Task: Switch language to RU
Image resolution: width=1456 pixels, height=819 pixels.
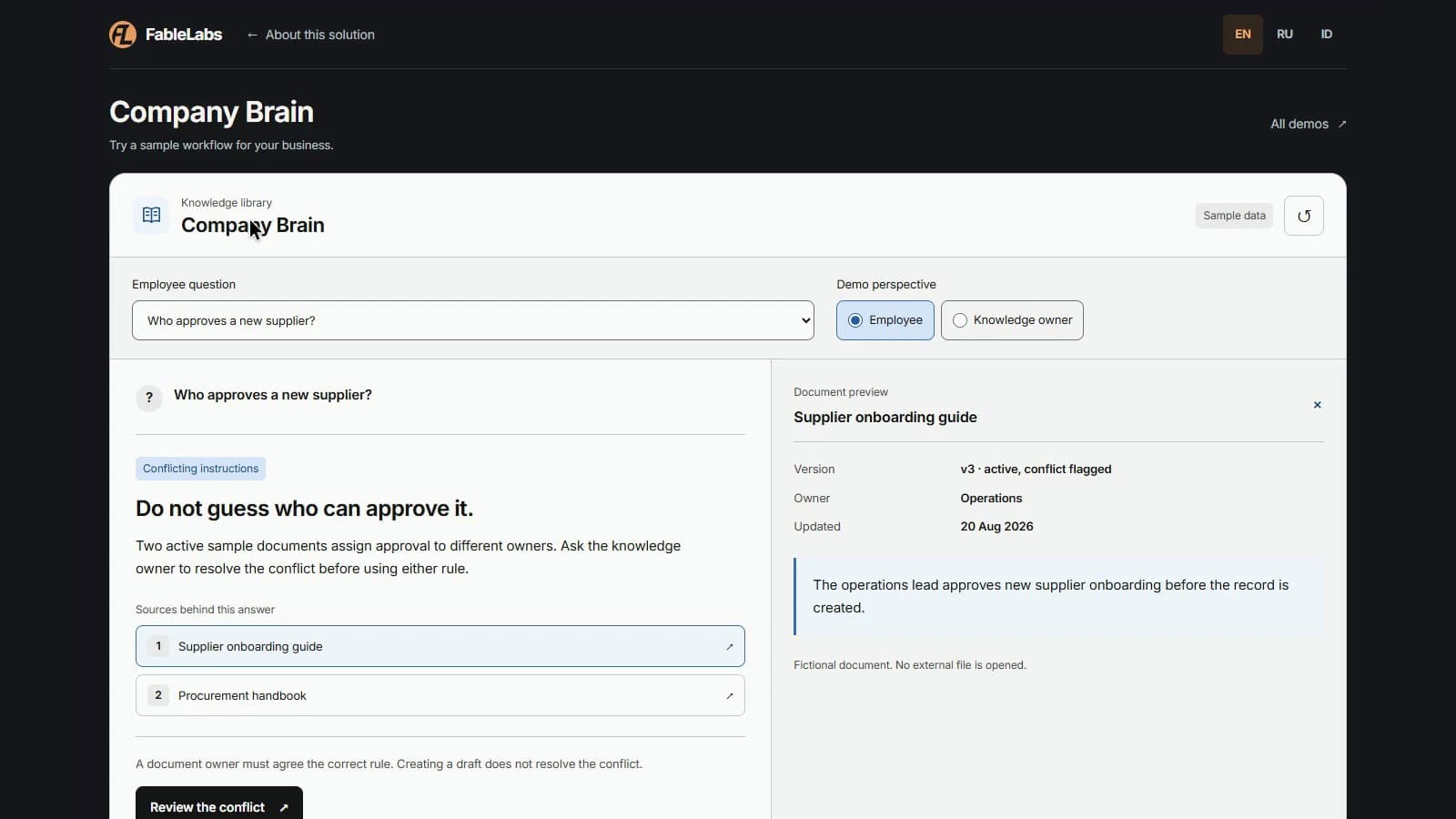Action: (1284, 35)
